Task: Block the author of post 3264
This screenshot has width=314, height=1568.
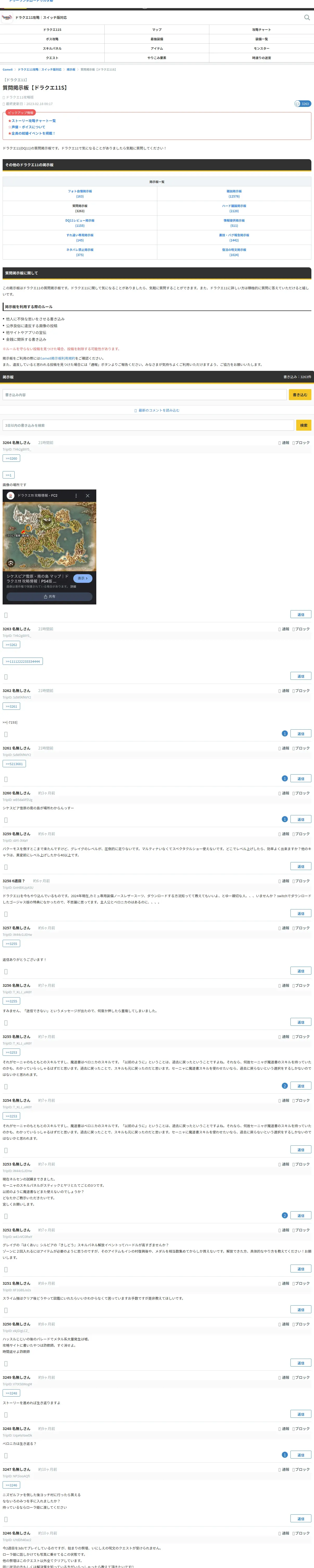Action: point(301,442)
